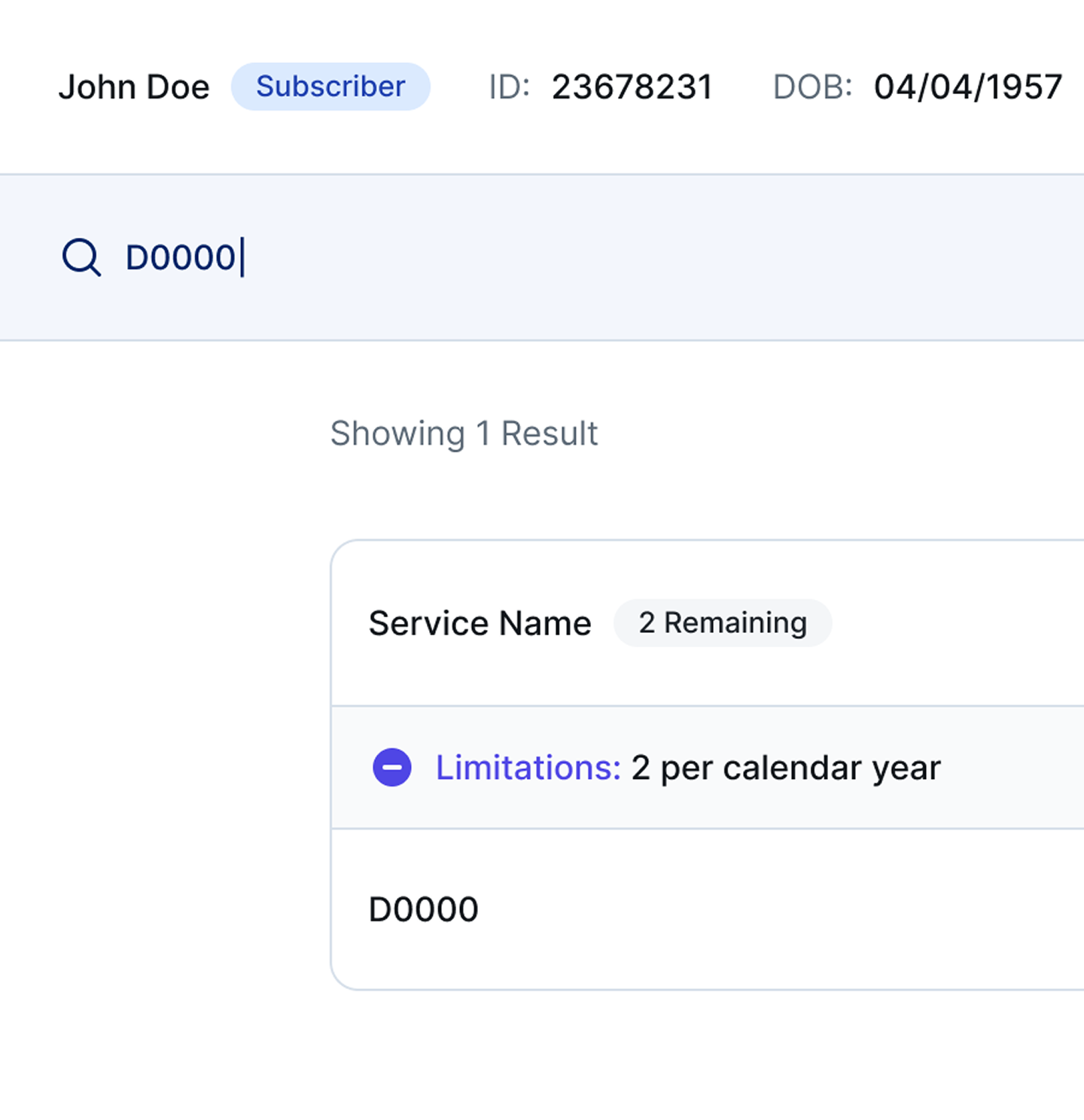Viewport: 1084px width, 1120px height.
Task: Click the Limitations label
Action: point(528,768)
